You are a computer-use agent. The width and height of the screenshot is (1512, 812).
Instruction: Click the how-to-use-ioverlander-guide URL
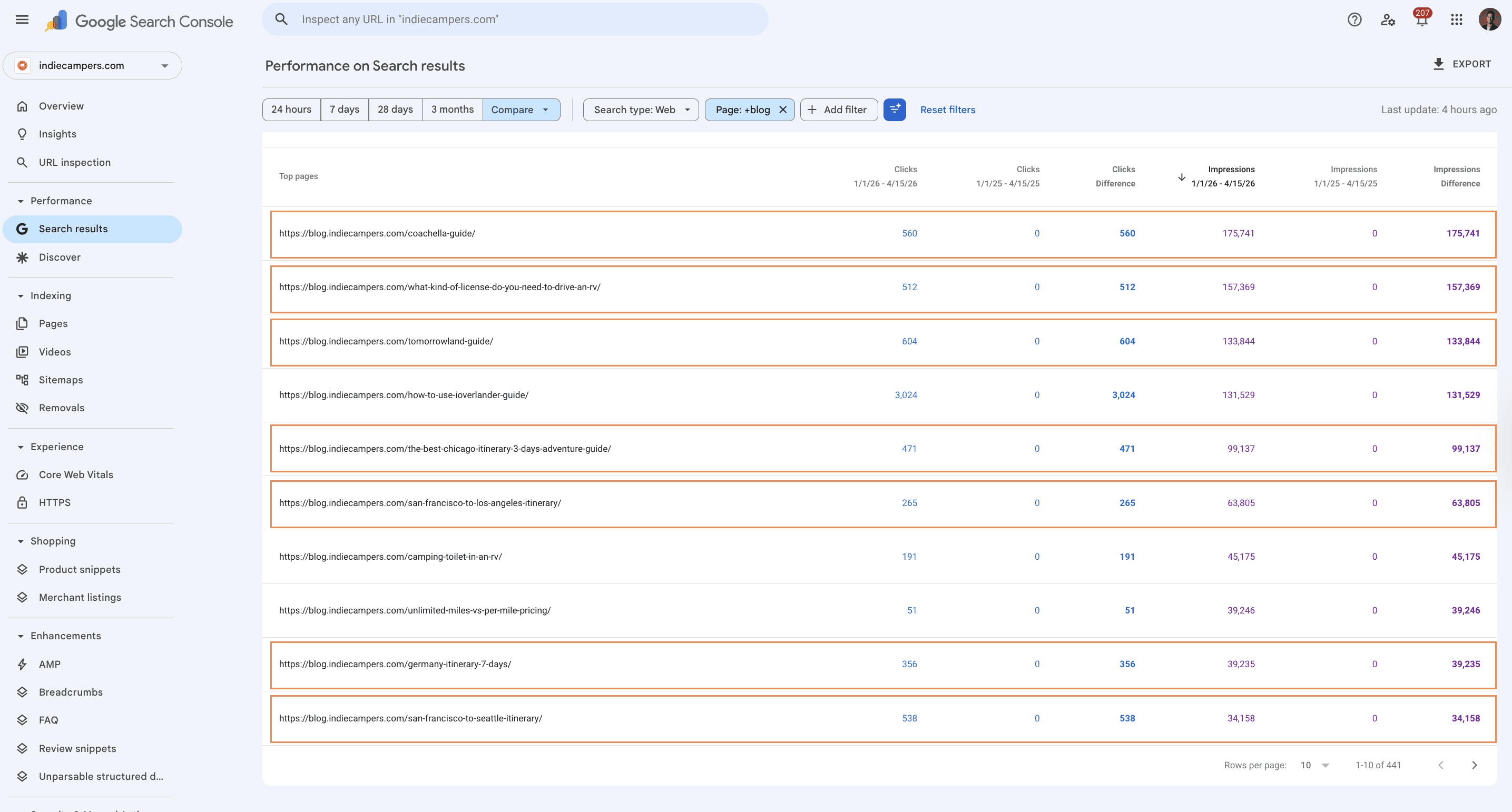tap(404, 395)
